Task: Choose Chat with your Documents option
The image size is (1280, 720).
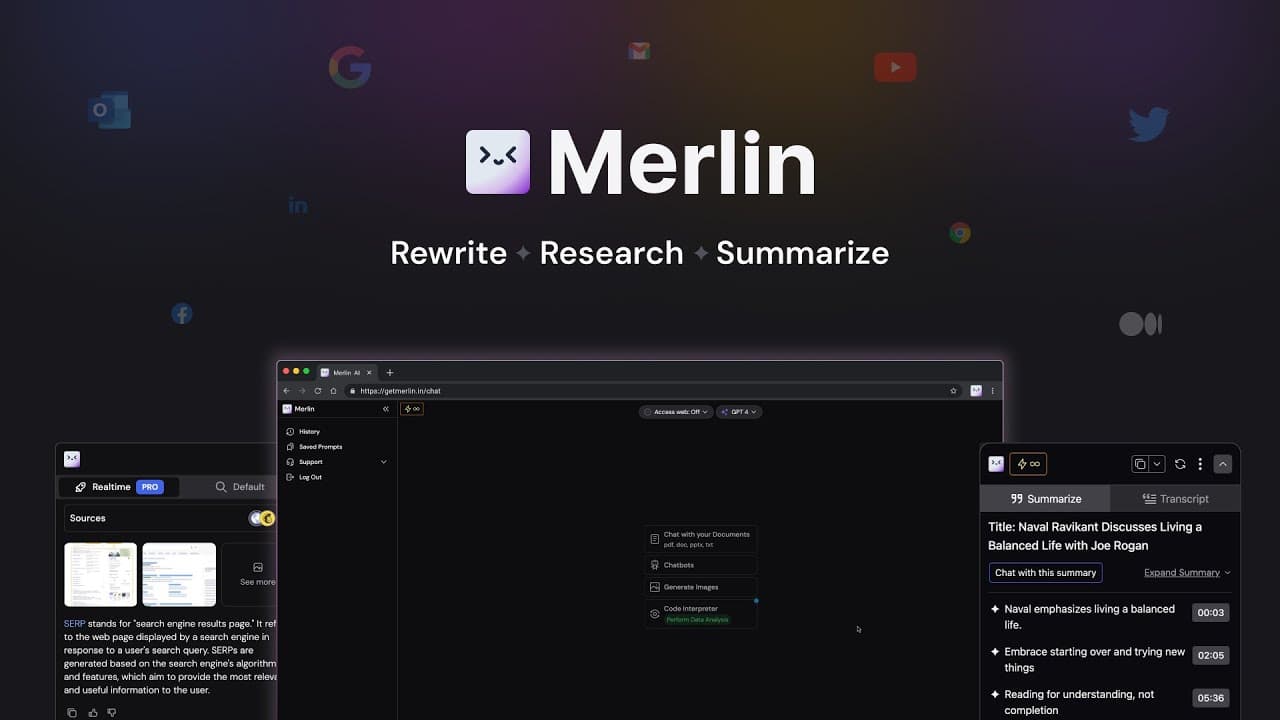Action: [x=700, y=539]
